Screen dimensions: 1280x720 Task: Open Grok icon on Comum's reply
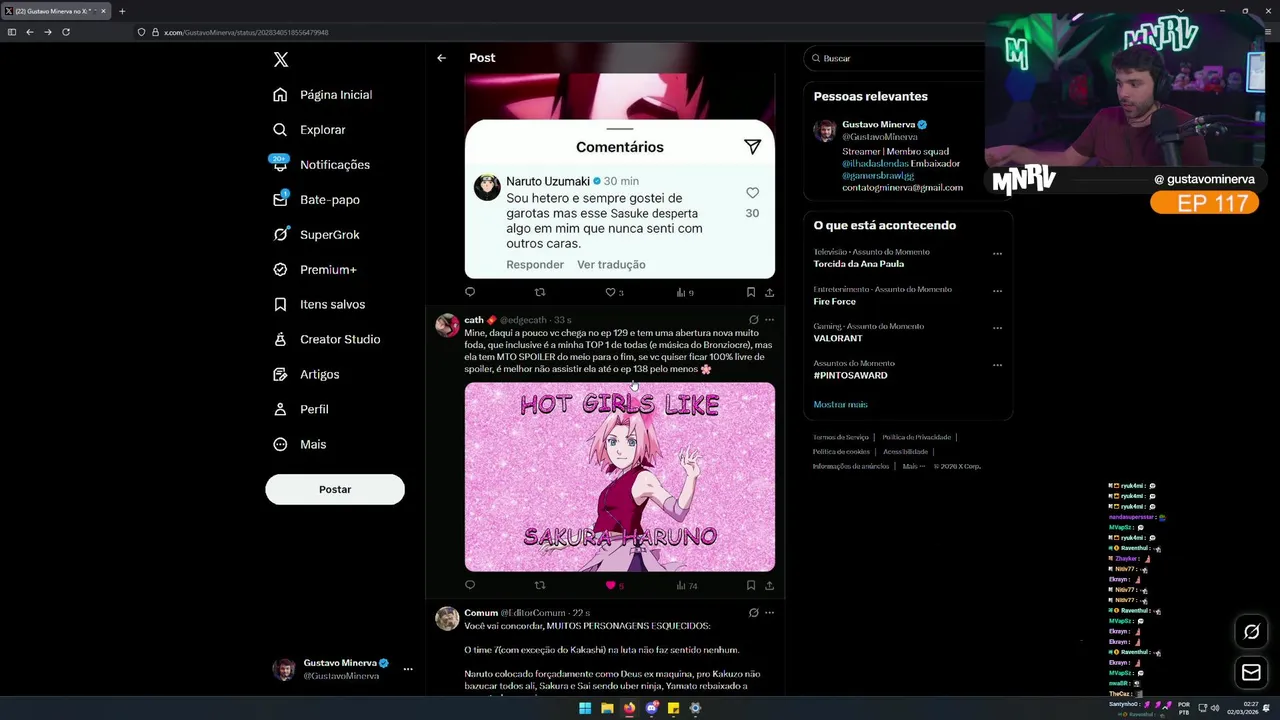(754, 613)
